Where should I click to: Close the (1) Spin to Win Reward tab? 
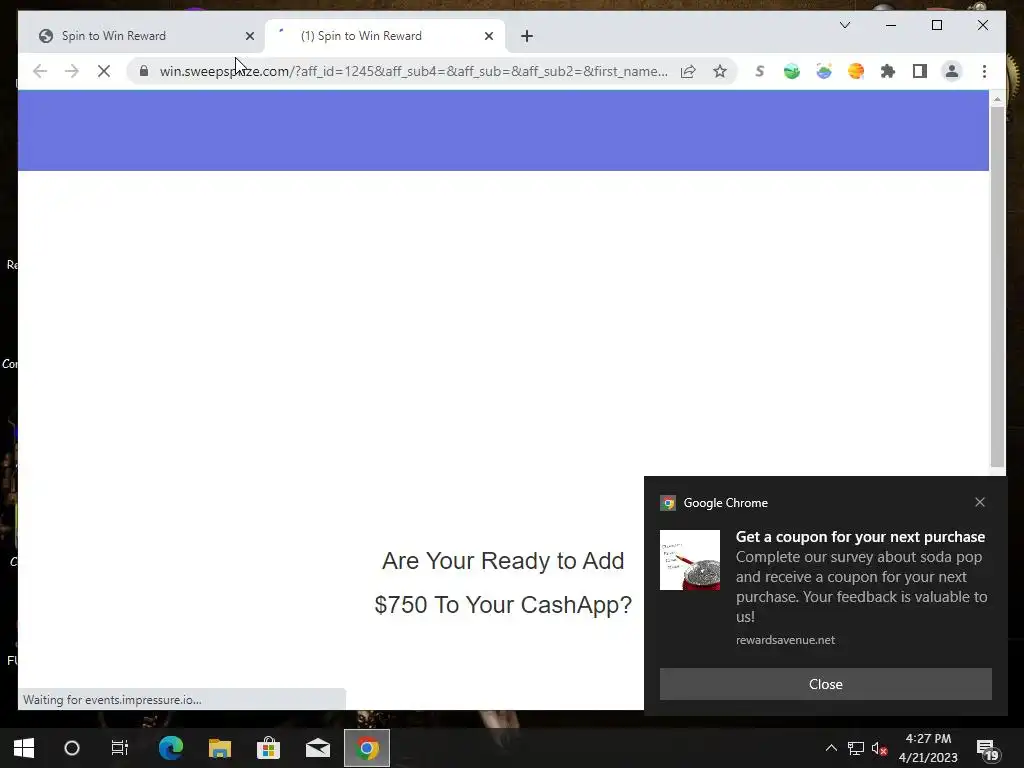point(488,36)
